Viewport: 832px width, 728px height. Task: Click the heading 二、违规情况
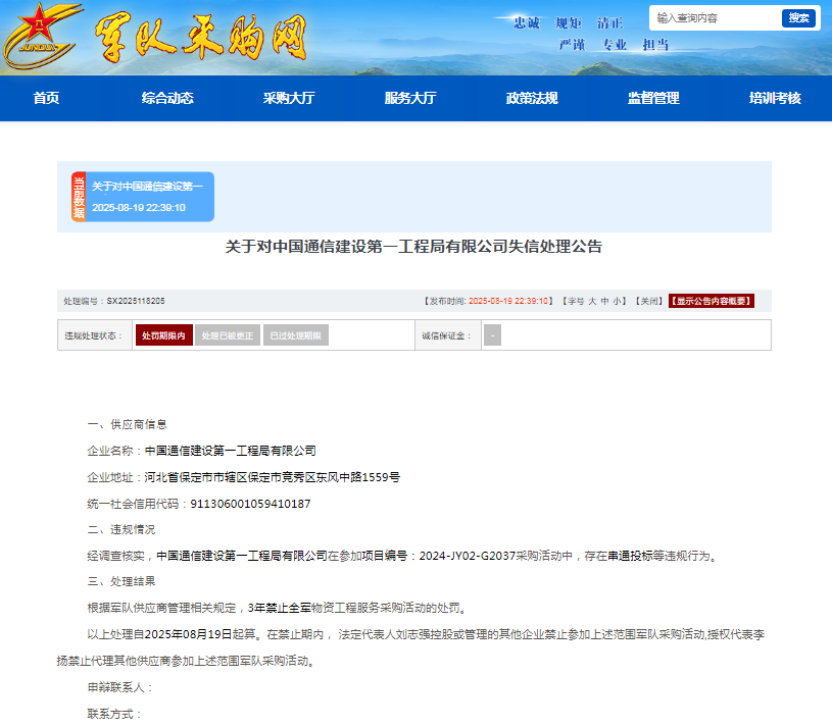122,530
